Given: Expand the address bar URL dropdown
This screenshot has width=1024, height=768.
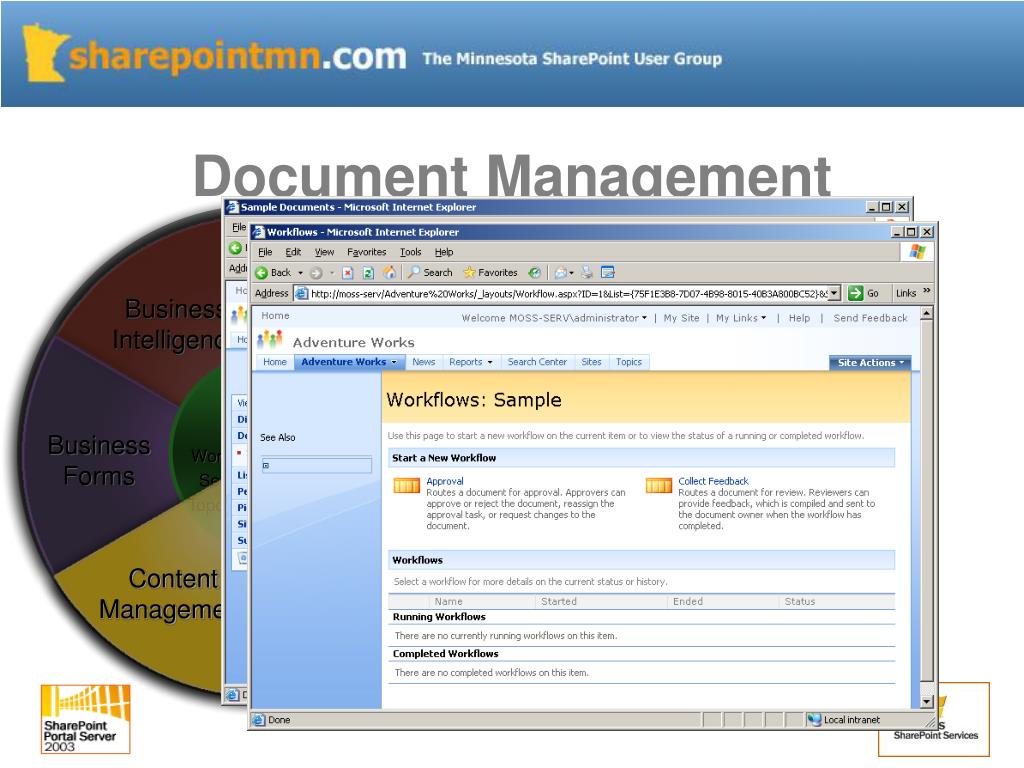Looking at the screenshot, I should click(x=834, y=293).
